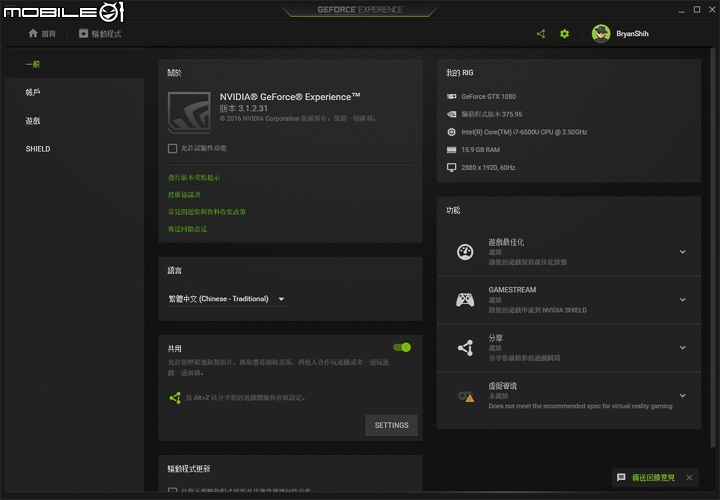Go to the Drivers tab in top navigation
This screenshot has height=500, width=720.
(100, 34)
